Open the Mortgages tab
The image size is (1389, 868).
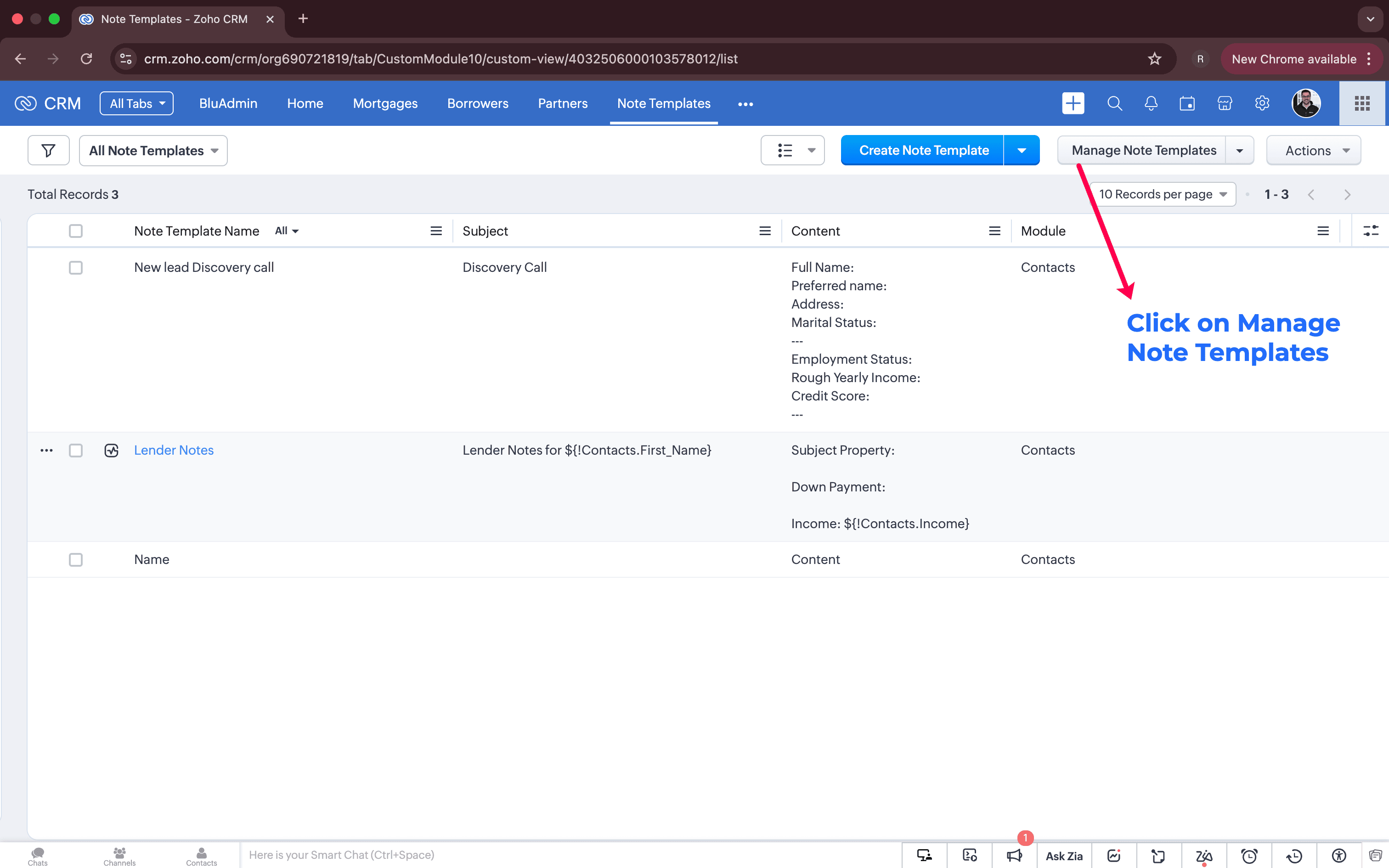385,103
